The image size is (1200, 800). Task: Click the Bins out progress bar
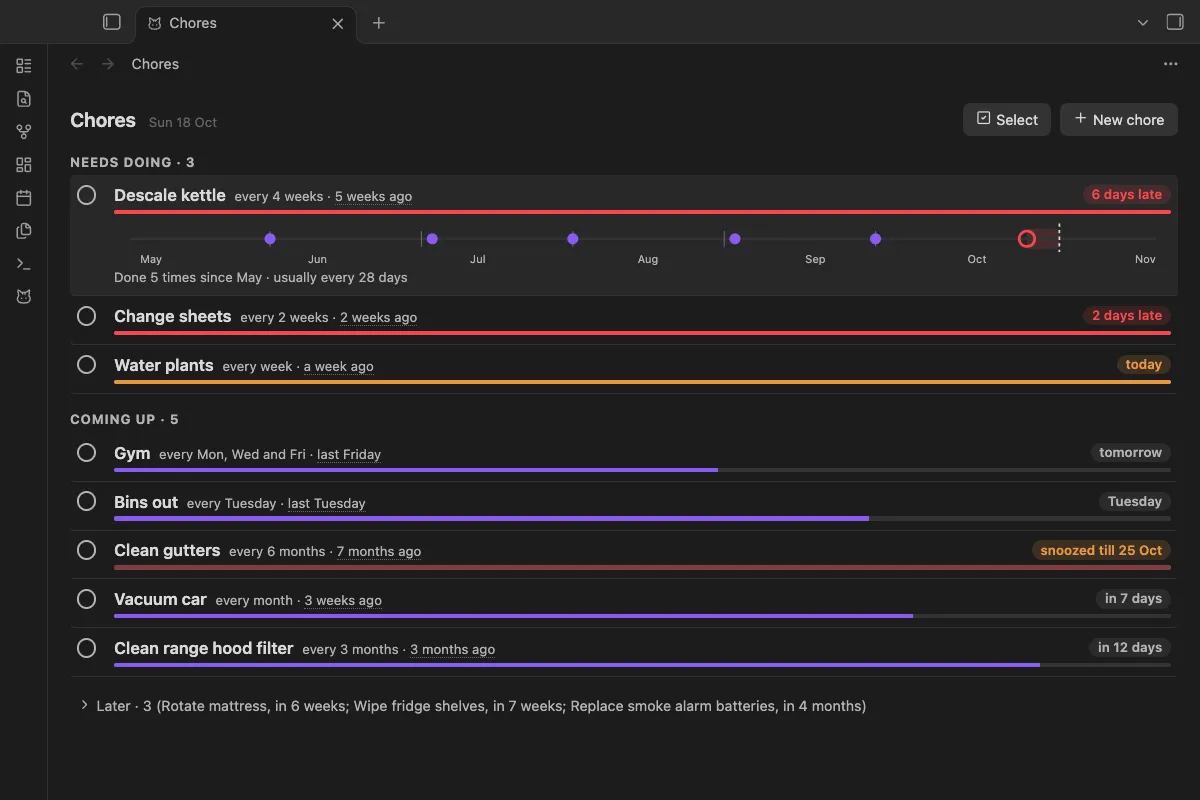(x=642, y=518)
